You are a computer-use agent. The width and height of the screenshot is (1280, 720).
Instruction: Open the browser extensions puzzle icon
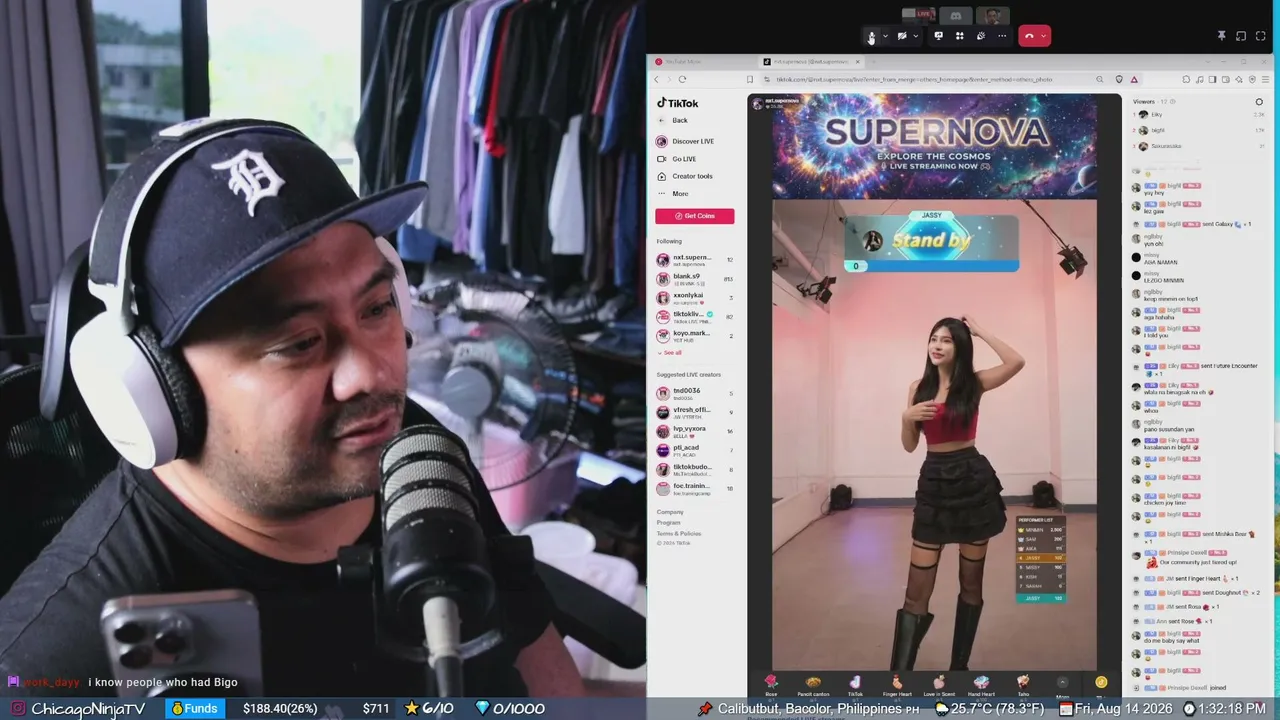(1186, 79)
